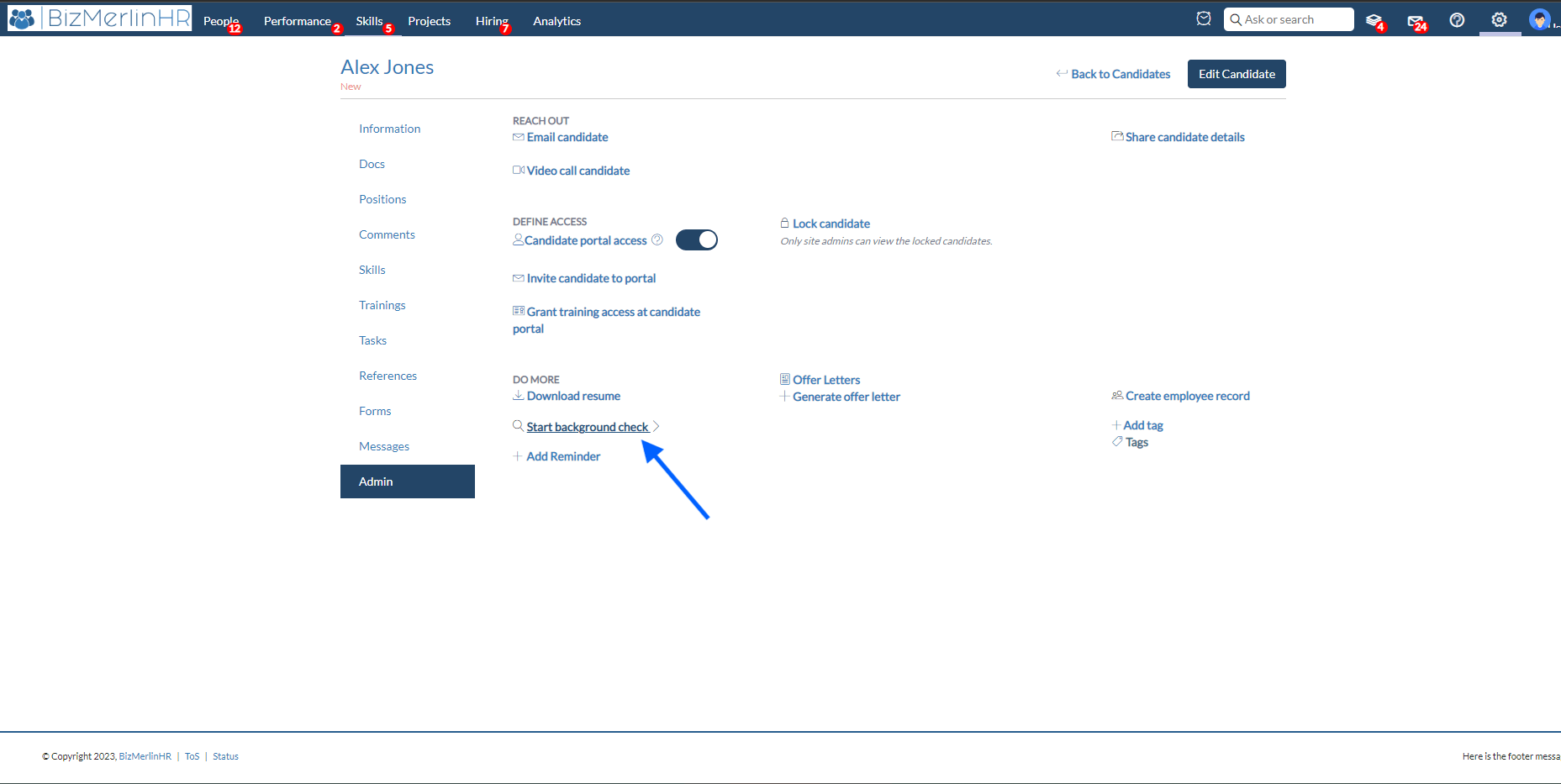Click the info icon next to Candidate portal access
Image resolution: width=1561 pixels, height=784 pixels.
pos(657,239)
